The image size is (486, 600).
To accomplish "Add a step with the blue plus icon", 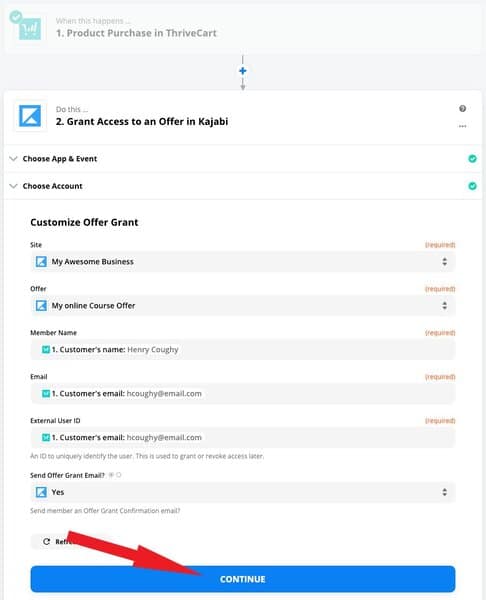I will coord(243,71).
